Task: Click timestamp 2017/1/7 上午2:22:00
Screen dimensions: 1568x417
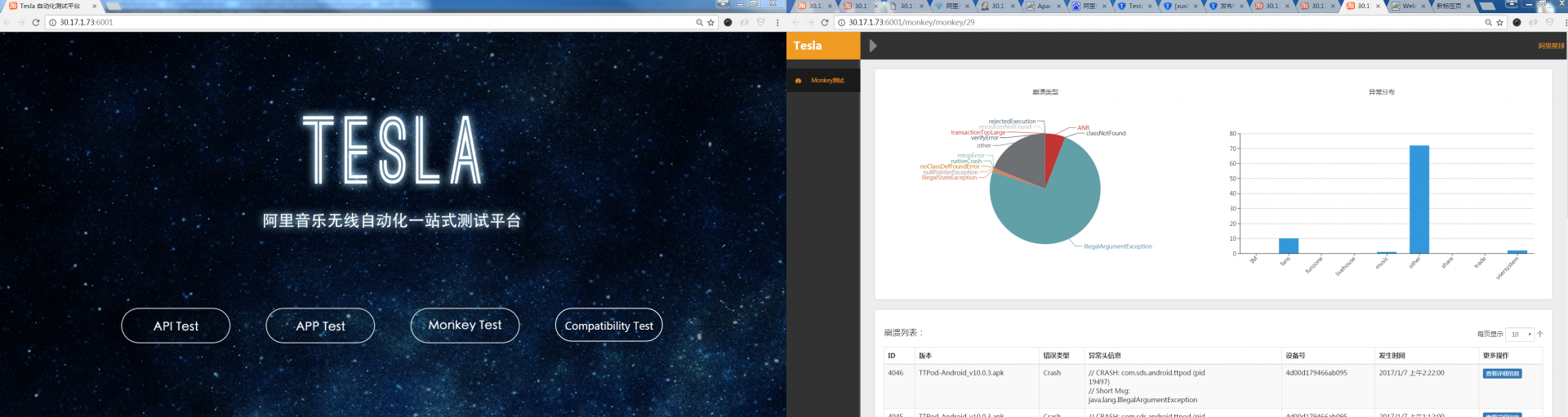Action: [1411, 373]
